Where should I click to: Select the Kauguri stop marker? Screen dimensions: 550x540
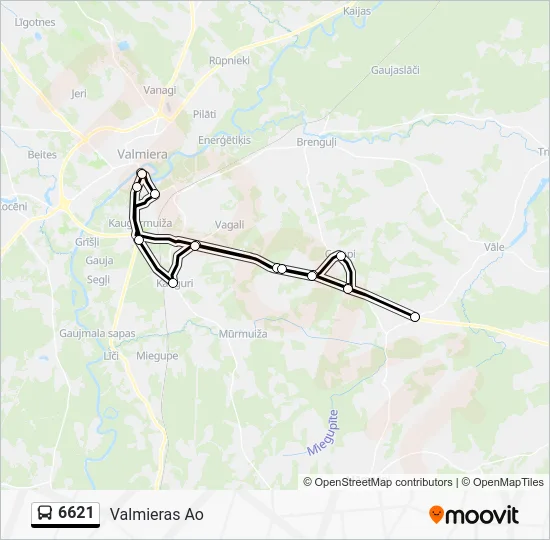click(x=173, y=283)
